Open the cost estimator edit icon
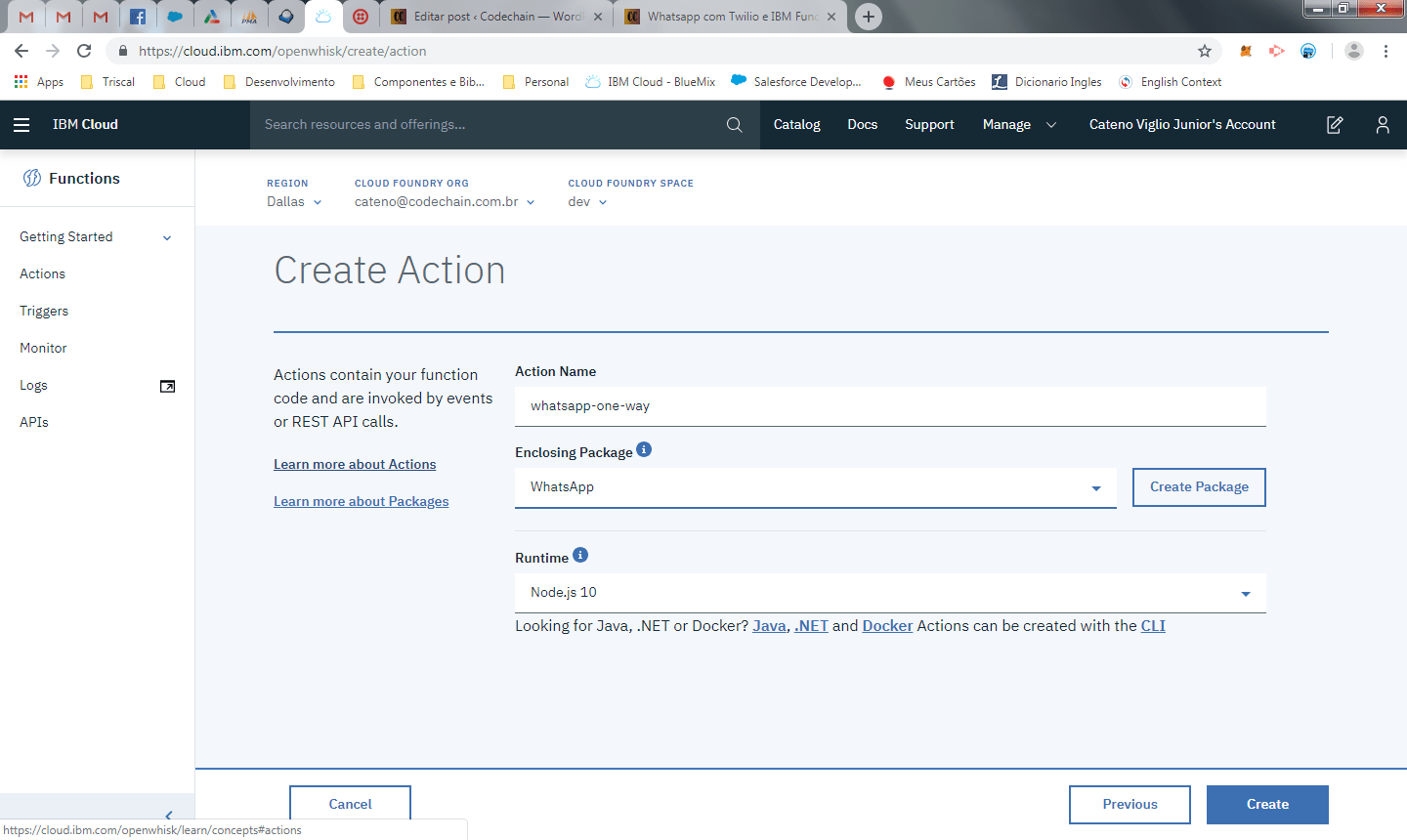 point(1335,125)
